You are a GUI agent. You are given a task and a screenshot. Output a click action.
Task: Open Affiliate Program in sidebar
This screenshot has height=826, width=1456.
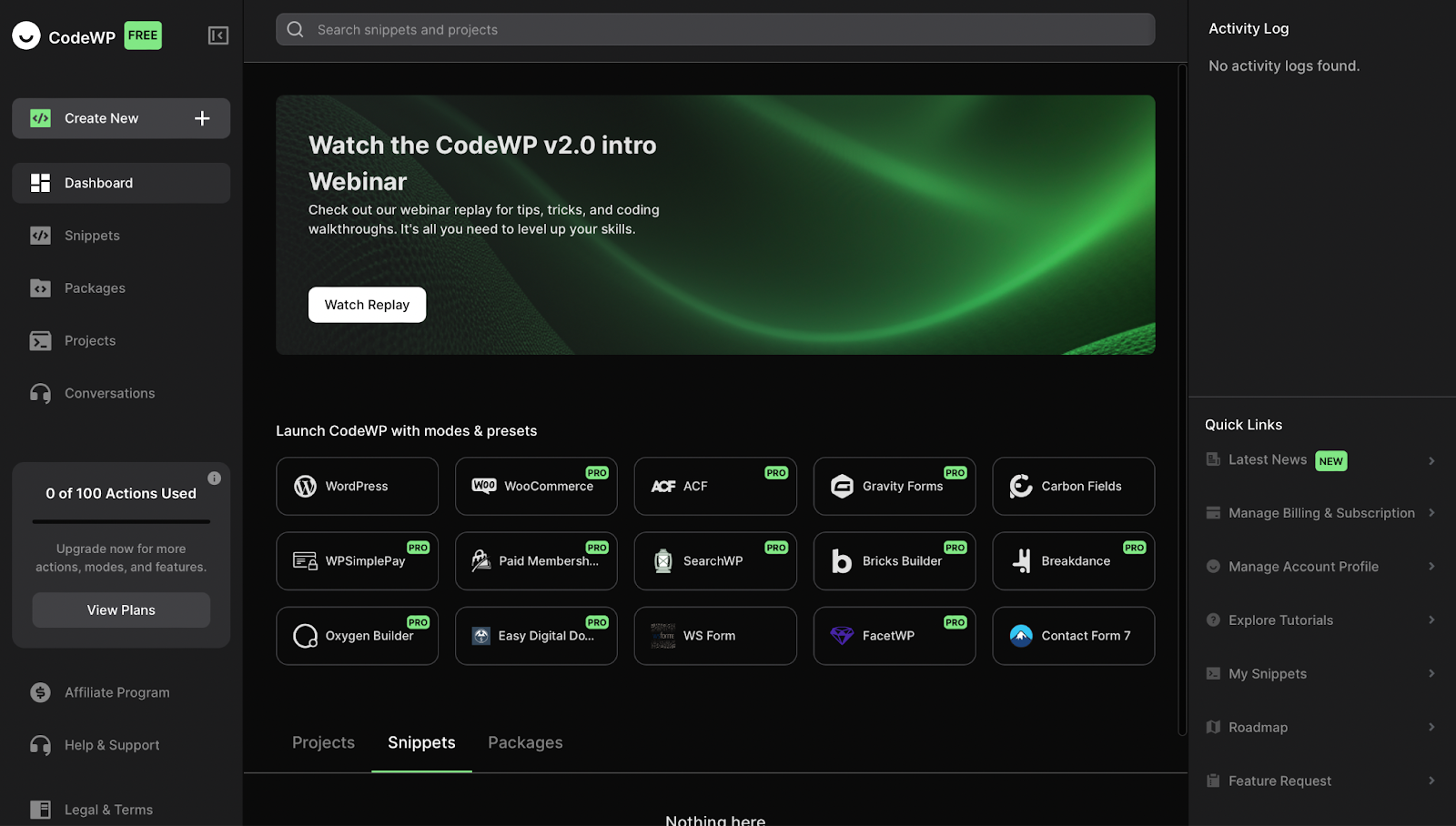pyautogui.click(x=121, y=692)
